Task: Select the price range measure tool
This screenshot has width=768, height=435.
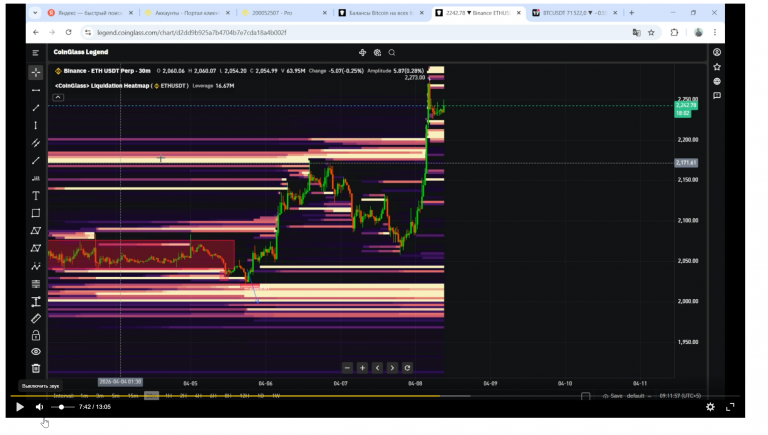Action: 36,301
